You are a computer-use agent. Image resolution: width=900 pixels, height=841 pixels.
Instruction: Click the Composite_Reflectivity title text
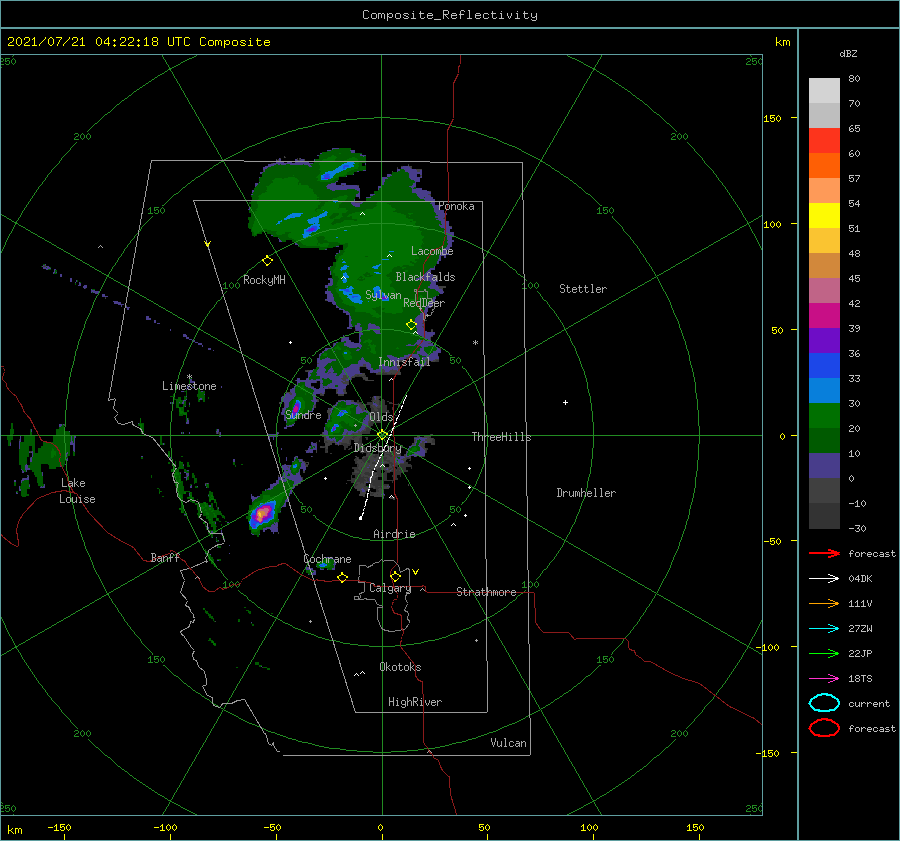pyautogui.click(x=450, y=15)
